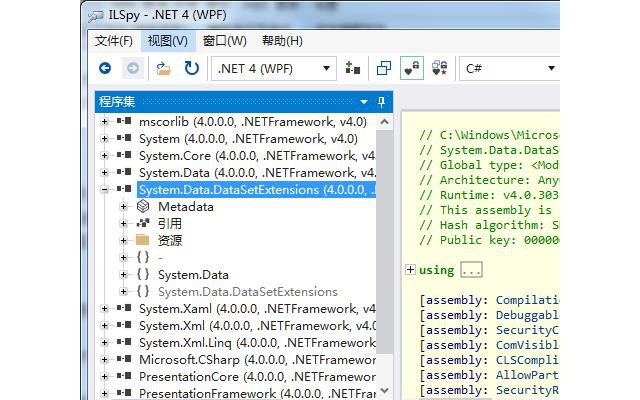640x400 pixels.
Task: Expand the 资源 resources node
Action: coord(123,240)
